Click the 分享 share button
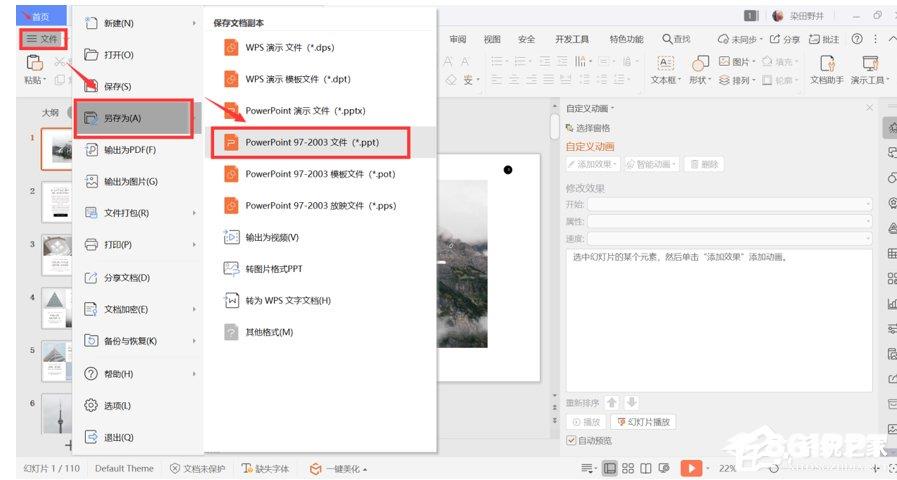Viewport: 897px width, 480px height. [785, 39]
